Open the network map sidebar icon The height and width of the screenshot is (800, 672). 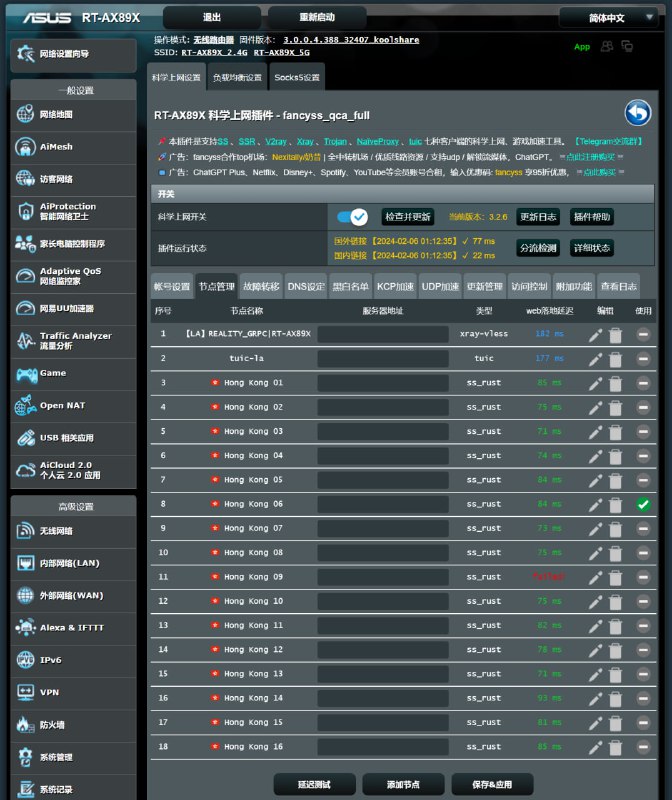point(25,114)
